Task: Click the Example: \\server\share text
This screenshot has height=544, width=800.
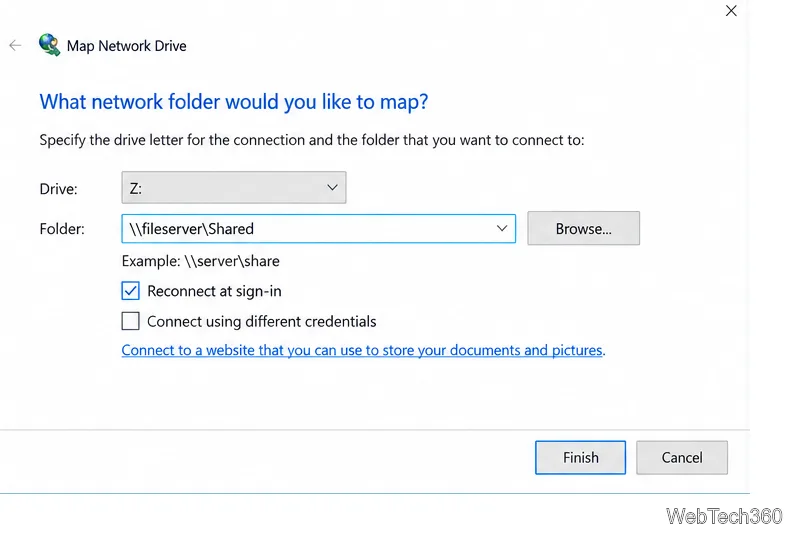Action: tap(201, 261)
